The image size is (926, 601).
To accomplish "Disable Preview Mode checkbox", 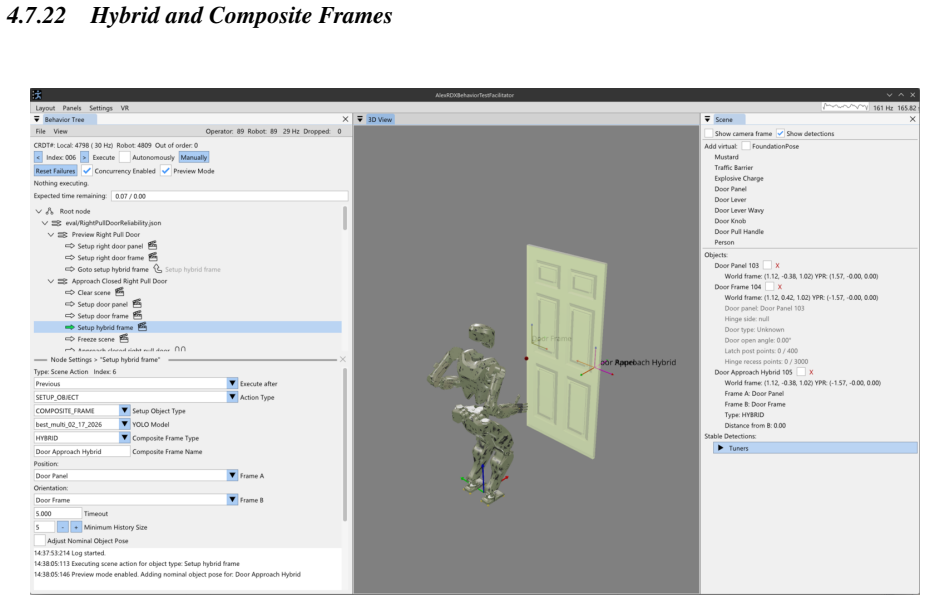I will [166, 171].
